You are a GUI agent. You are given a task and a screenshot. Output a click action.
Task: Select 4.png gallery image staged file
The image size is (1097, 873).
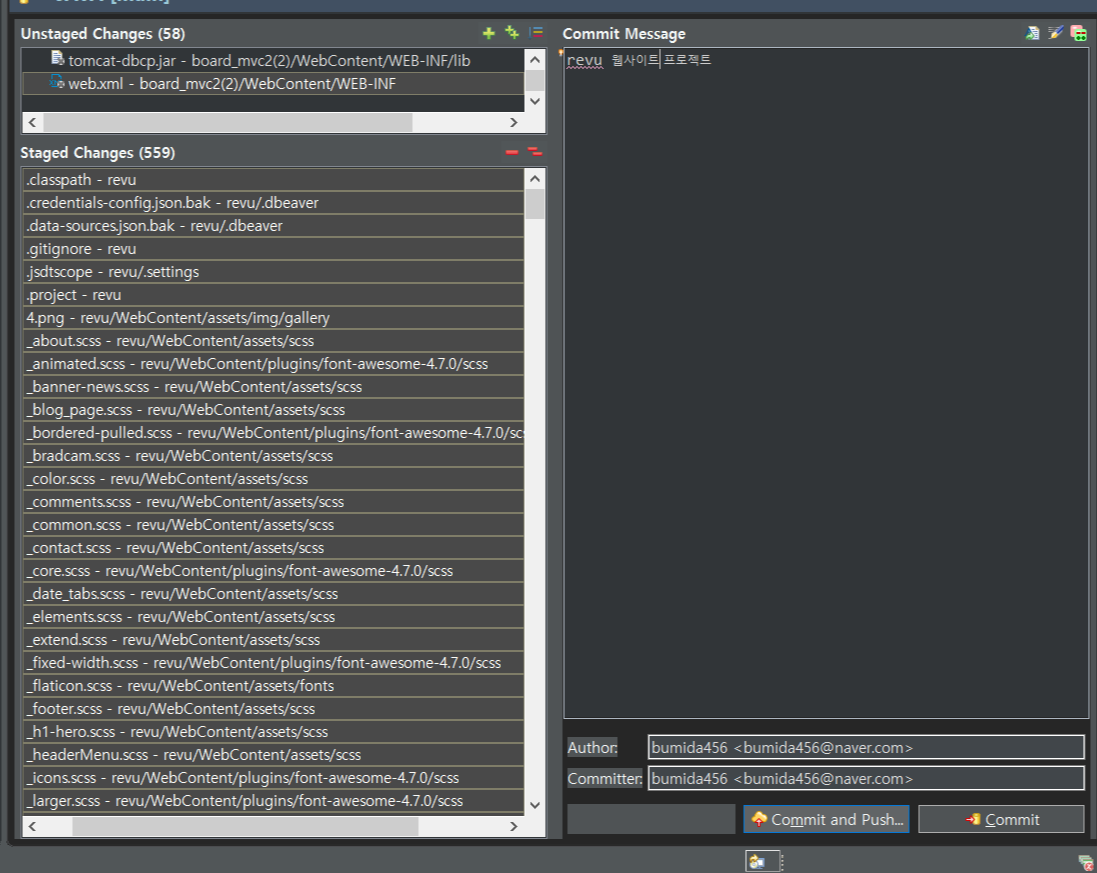[x=274, y=318]
